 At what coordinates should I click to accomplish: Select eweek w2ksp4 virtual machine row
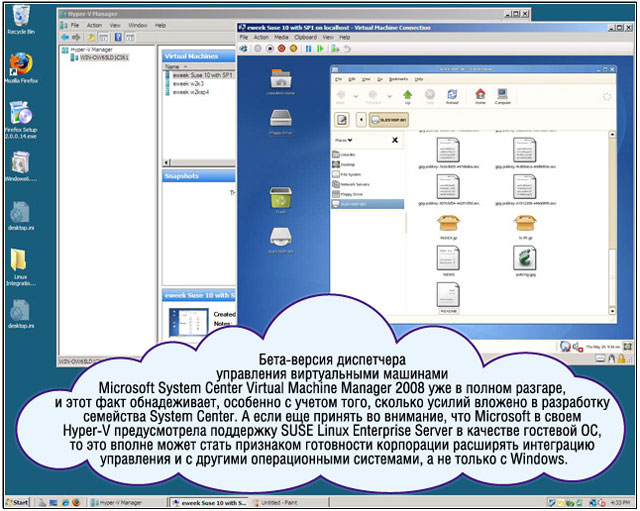[188, 92]
